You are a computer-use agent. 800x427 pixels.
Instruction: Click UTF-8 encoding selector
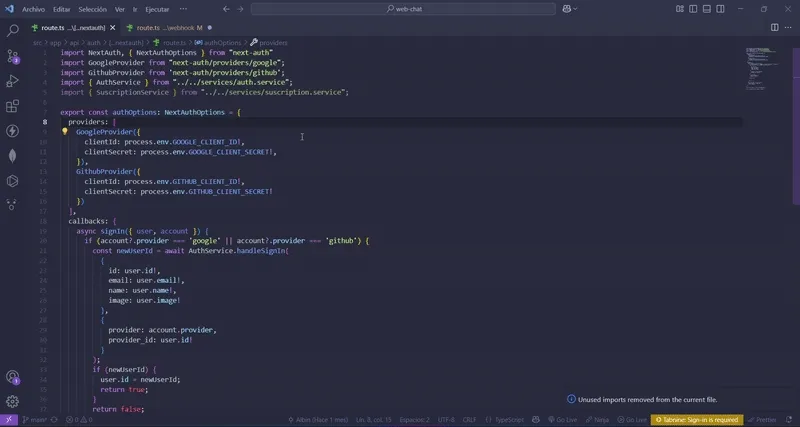(x=446, y=420)
